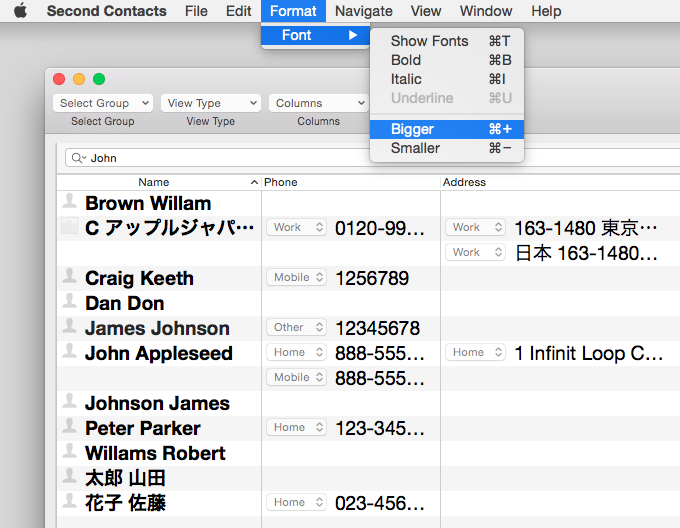This screenshot has height=528, width=680.
Task: Choose Bold from Font submenu
Action: point(447,60)
